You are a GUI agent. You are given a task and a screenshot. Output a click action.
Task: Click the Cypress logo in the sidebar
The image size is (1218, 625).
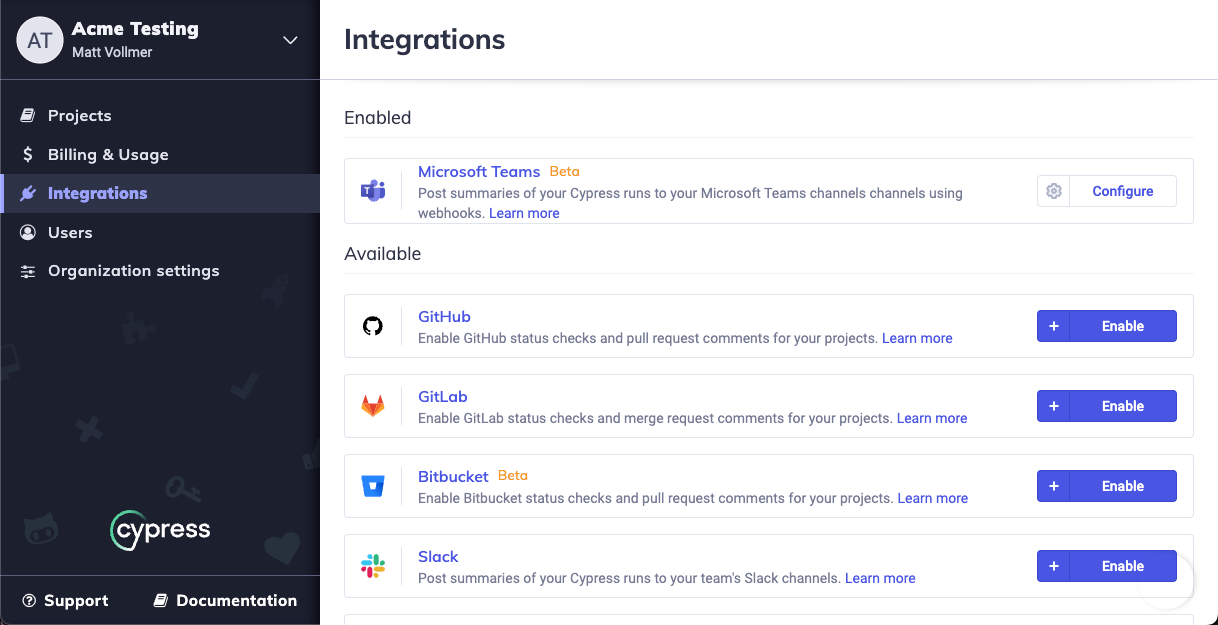point(160,530)
